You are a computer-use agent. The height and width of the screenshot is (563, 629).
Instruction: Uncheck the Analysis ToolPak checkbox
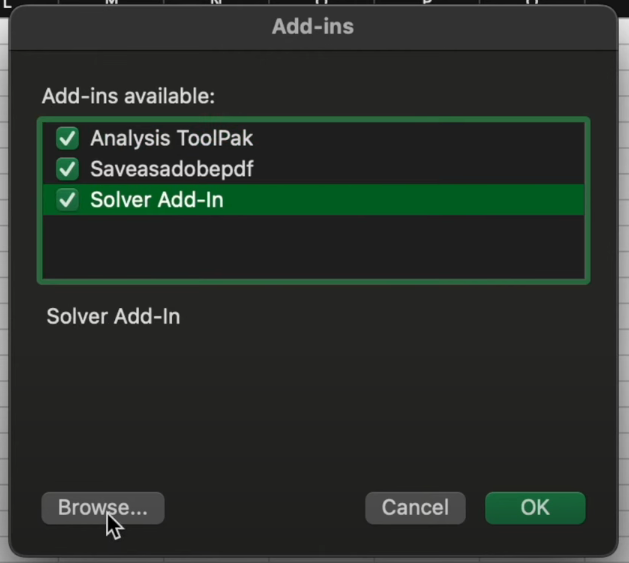(68, 138)
